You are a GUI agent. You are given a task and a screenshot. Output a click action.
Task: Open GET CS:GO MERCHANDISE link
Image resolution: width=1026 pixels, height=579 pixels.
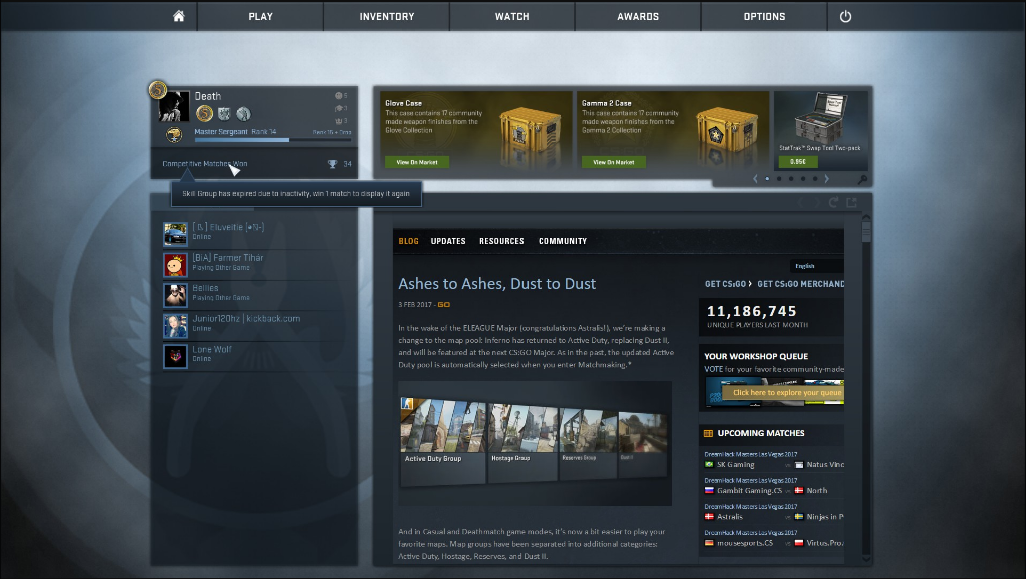tap(800, 284)
